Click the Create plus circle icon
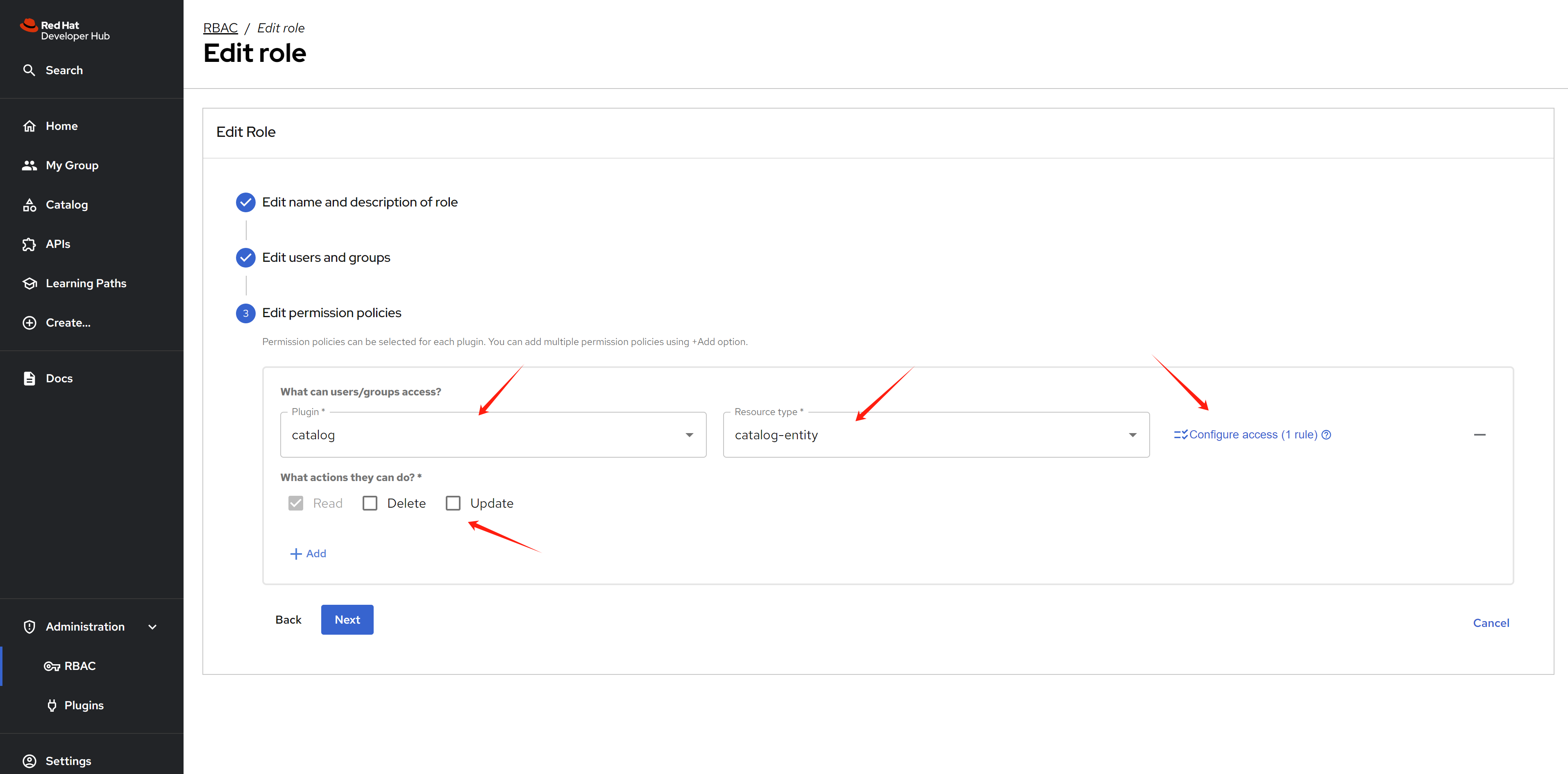The image size is (1568, 774). (29, 323)
